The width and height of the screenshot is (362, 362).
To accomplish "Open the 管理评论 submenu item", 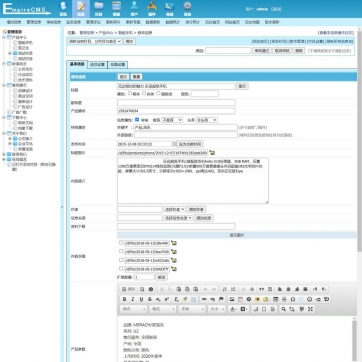I will coord(93,22).
